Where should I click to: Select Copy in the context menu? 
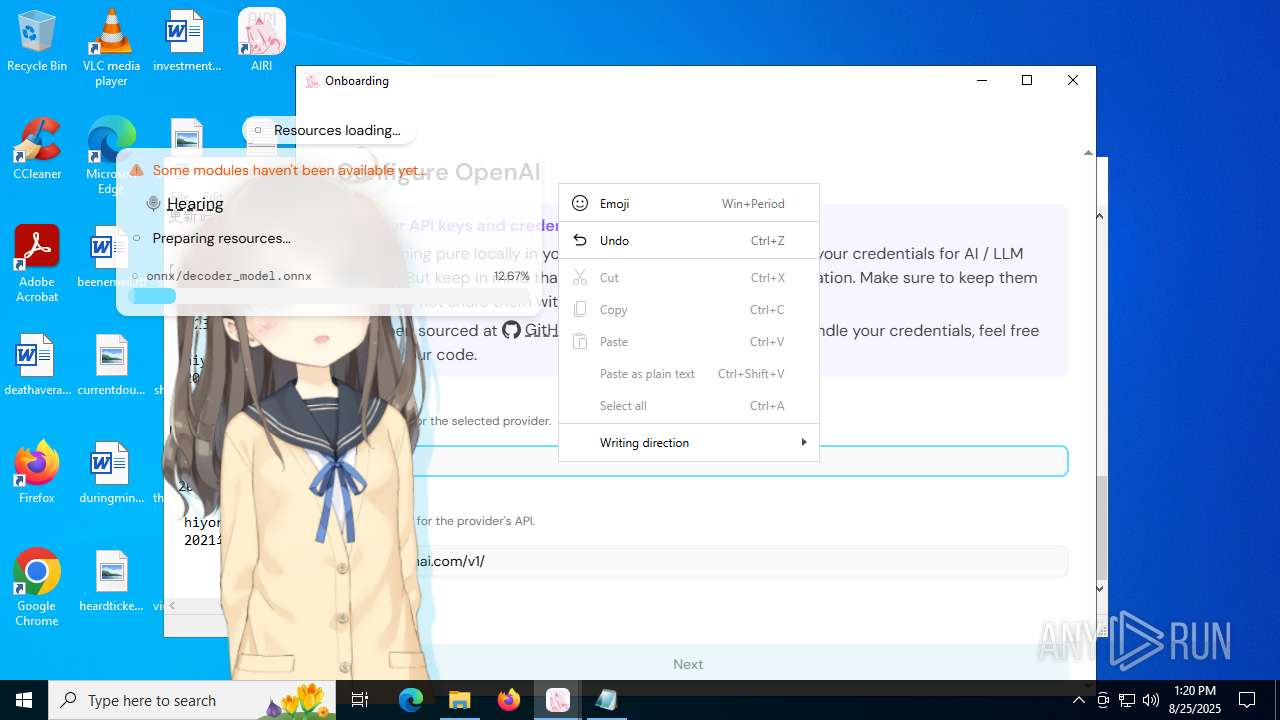tap(689, 310)
